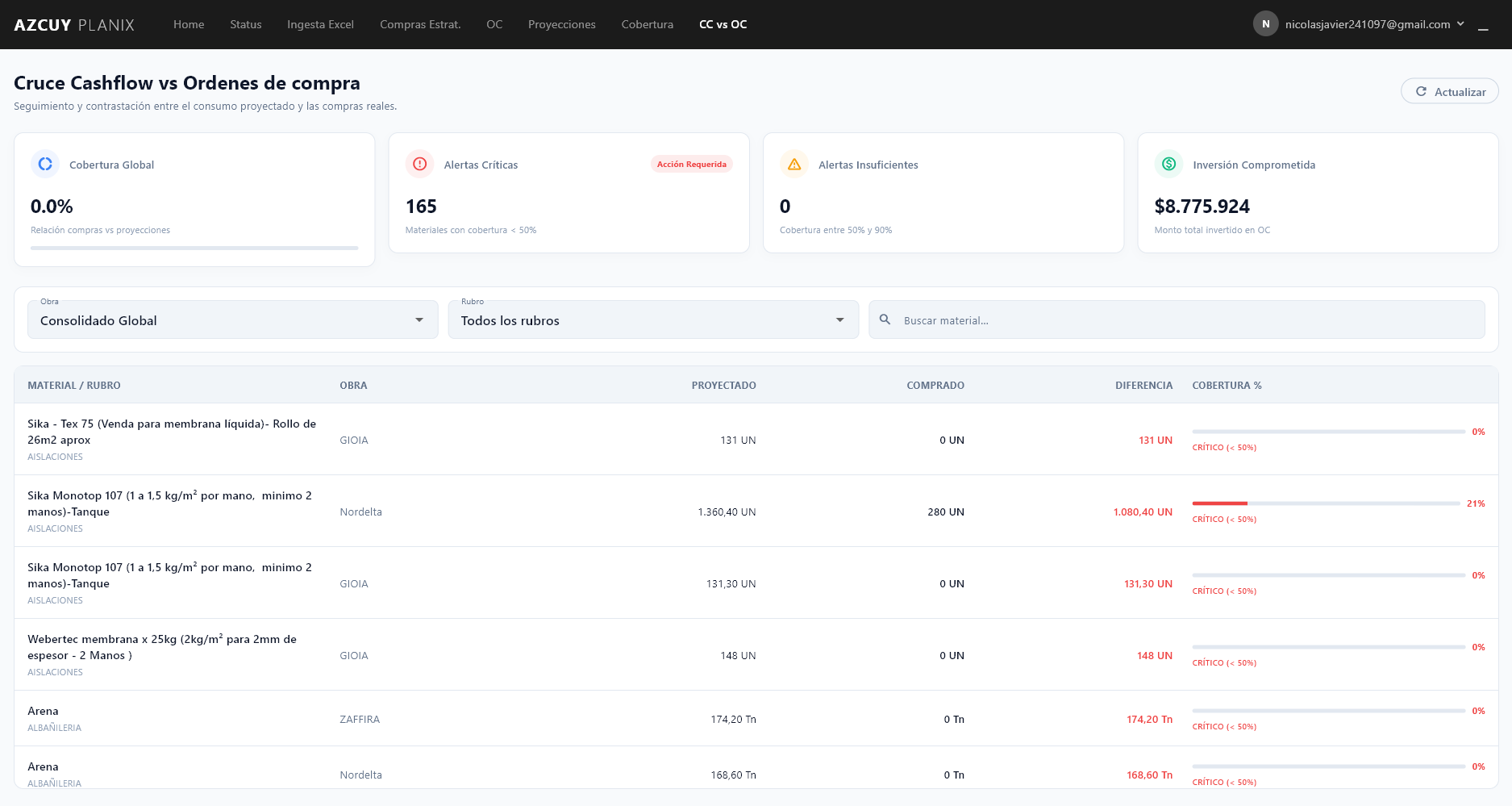
Task: Click the ZAFFIRA obra cell
Action: tap(360, 719)
